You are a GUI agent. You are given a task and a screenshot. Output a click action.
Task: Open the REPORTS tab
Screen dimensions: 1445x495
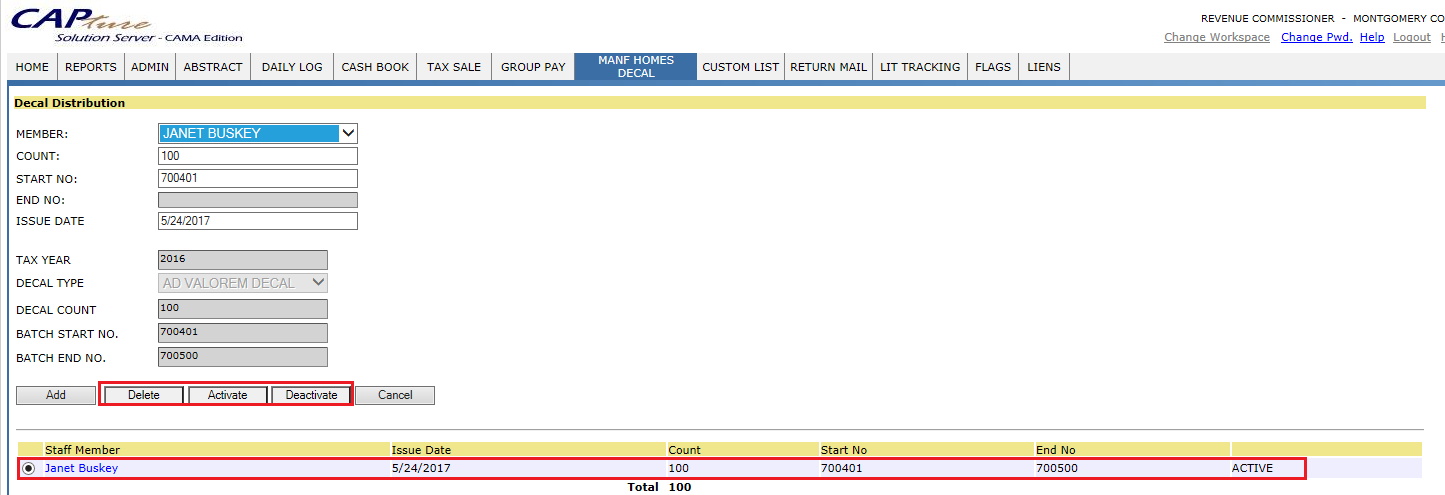coord(90,67)
